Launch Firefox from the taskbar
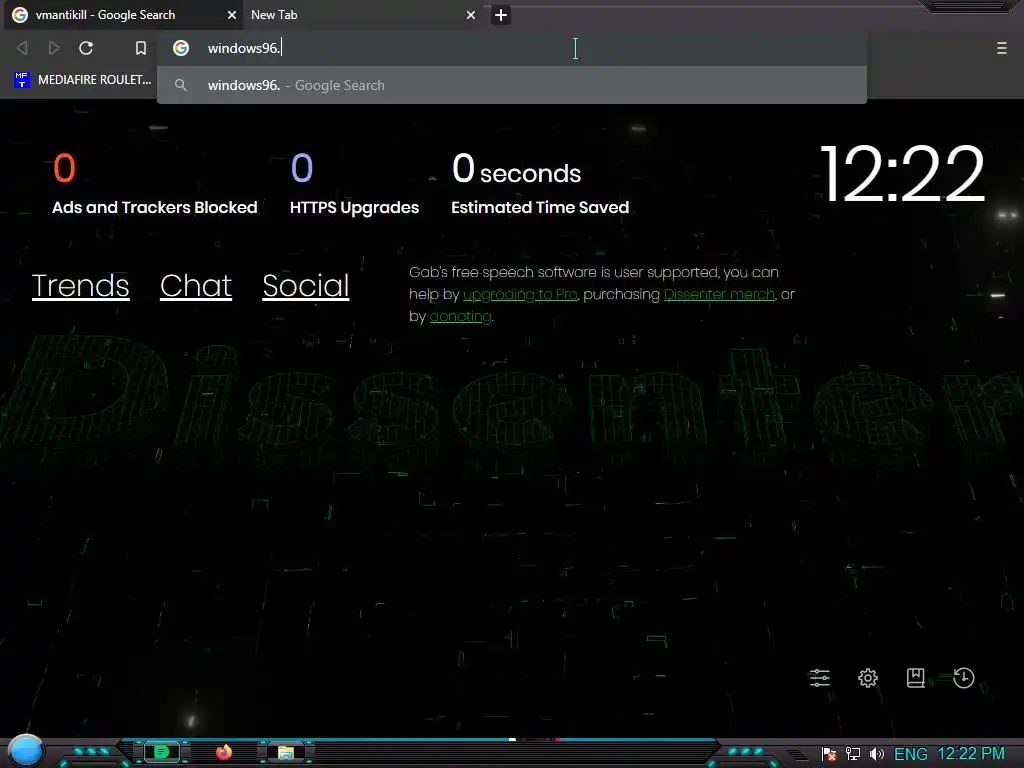This screenshot has height=768, width=1024. [x=224, y=752]
